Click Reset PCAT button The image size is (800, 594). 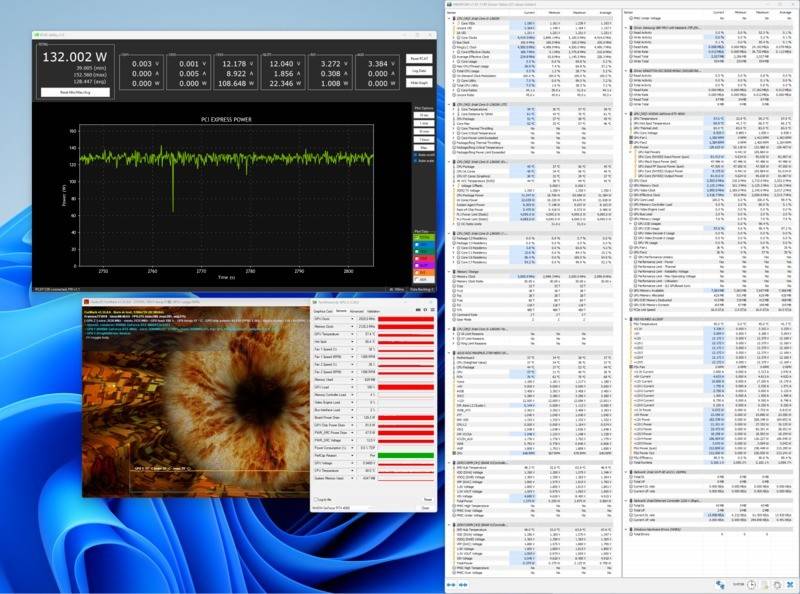[419, 59]
